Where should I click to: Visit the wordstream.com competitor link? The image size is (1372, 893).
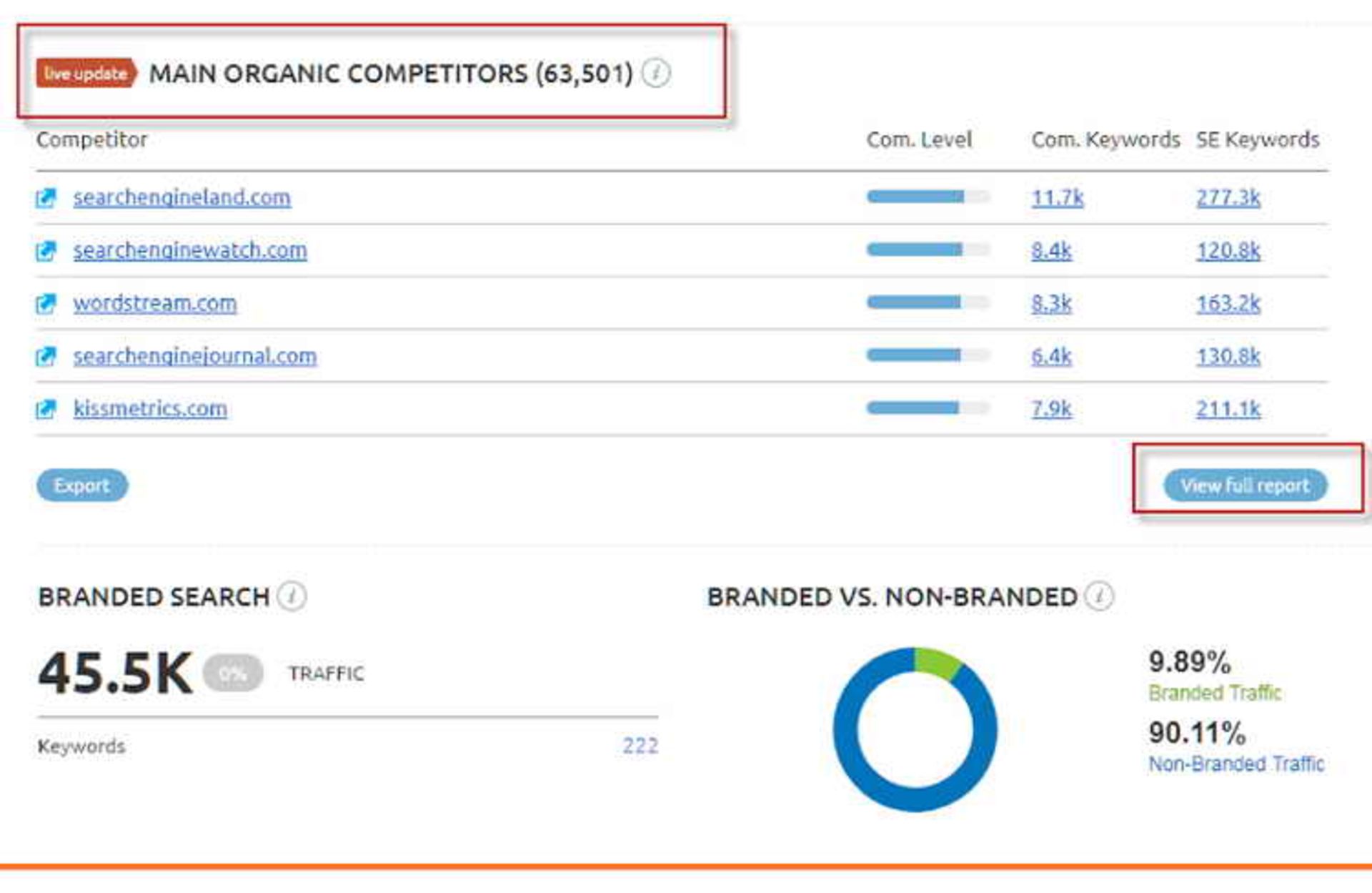point(156,304)
